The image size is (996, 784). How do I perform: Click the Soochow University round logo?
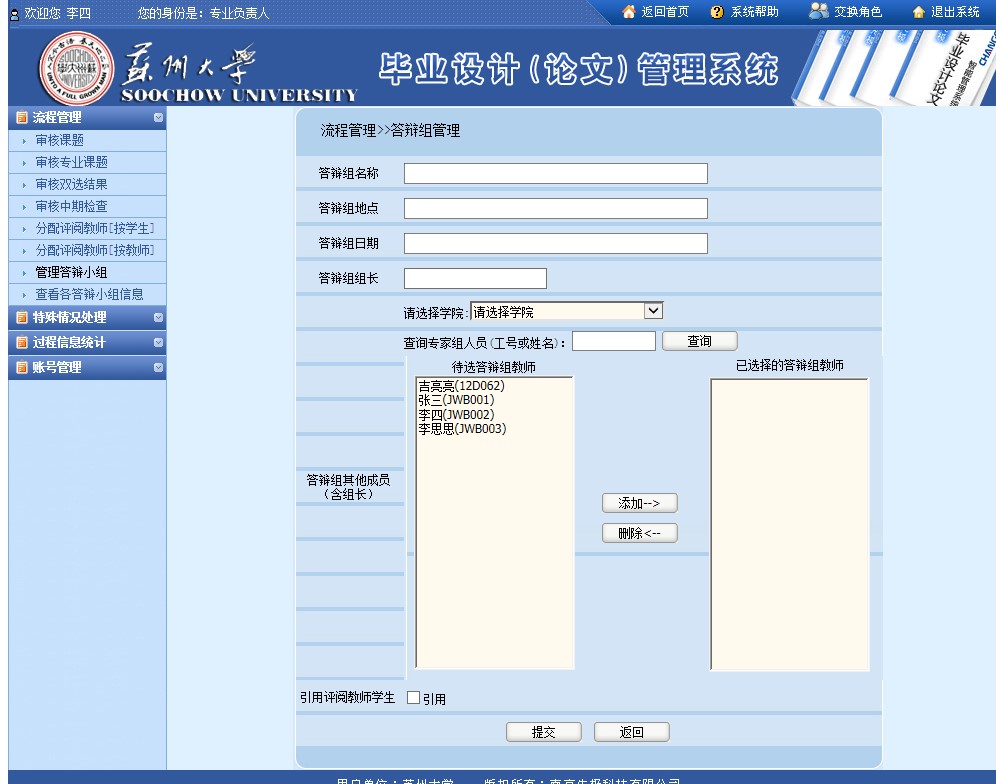[x=73, y=67]
